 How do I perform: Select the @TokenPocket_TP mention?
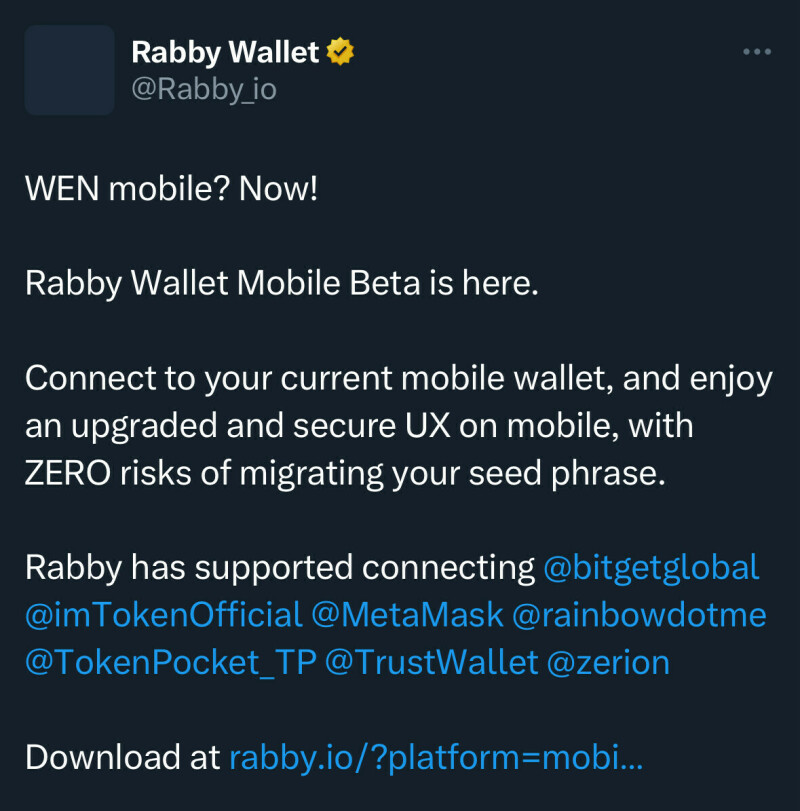coord(170,661)
